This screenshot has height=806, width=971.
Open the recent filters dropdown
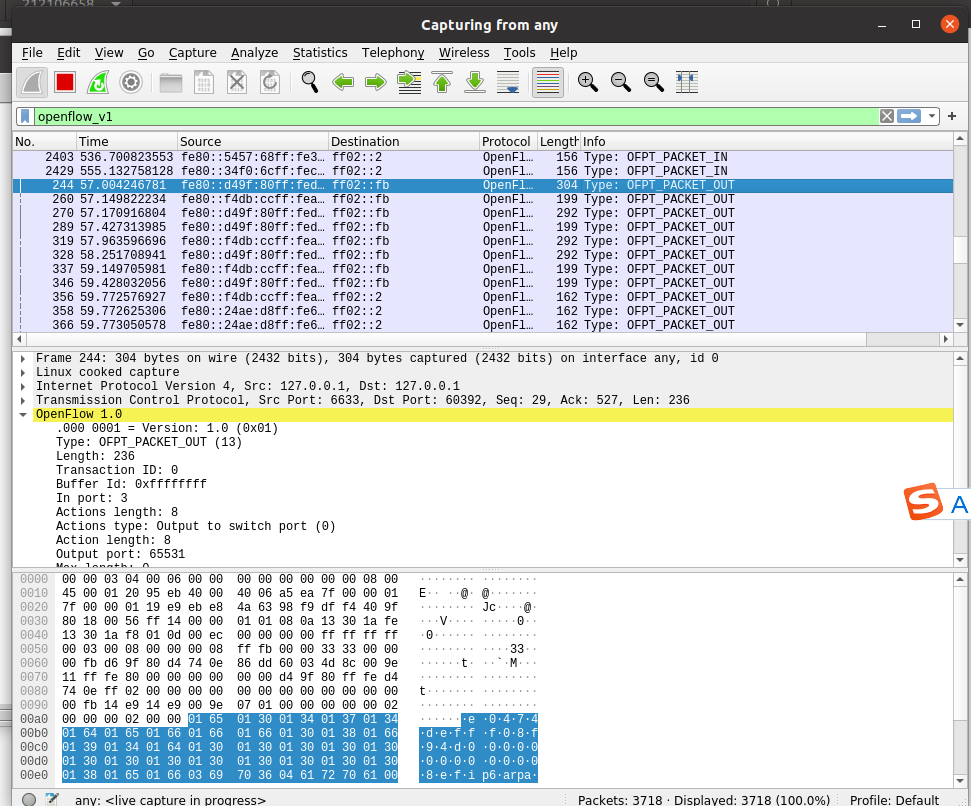coord(931,116)
